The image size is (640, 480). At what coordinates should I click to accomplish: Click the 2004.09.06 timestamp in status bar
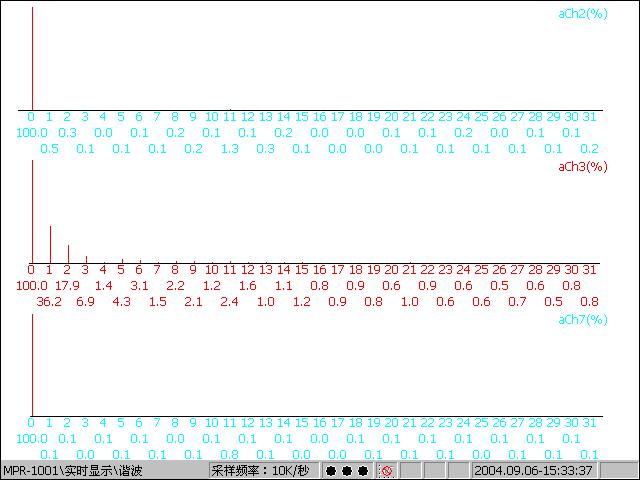pyautogui.click(x=533, y=470)
